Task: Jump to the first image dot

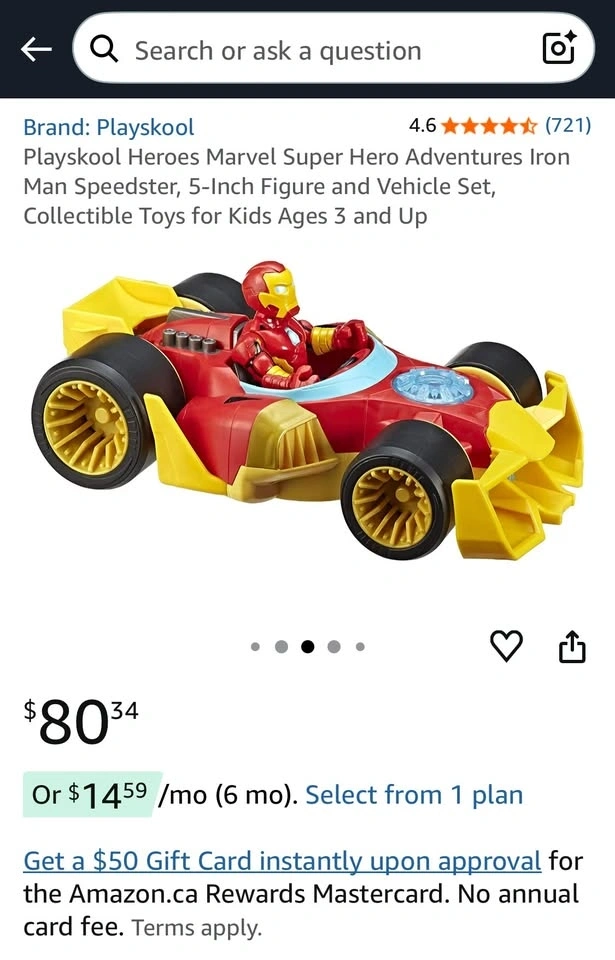Action: tap(255, 647)
